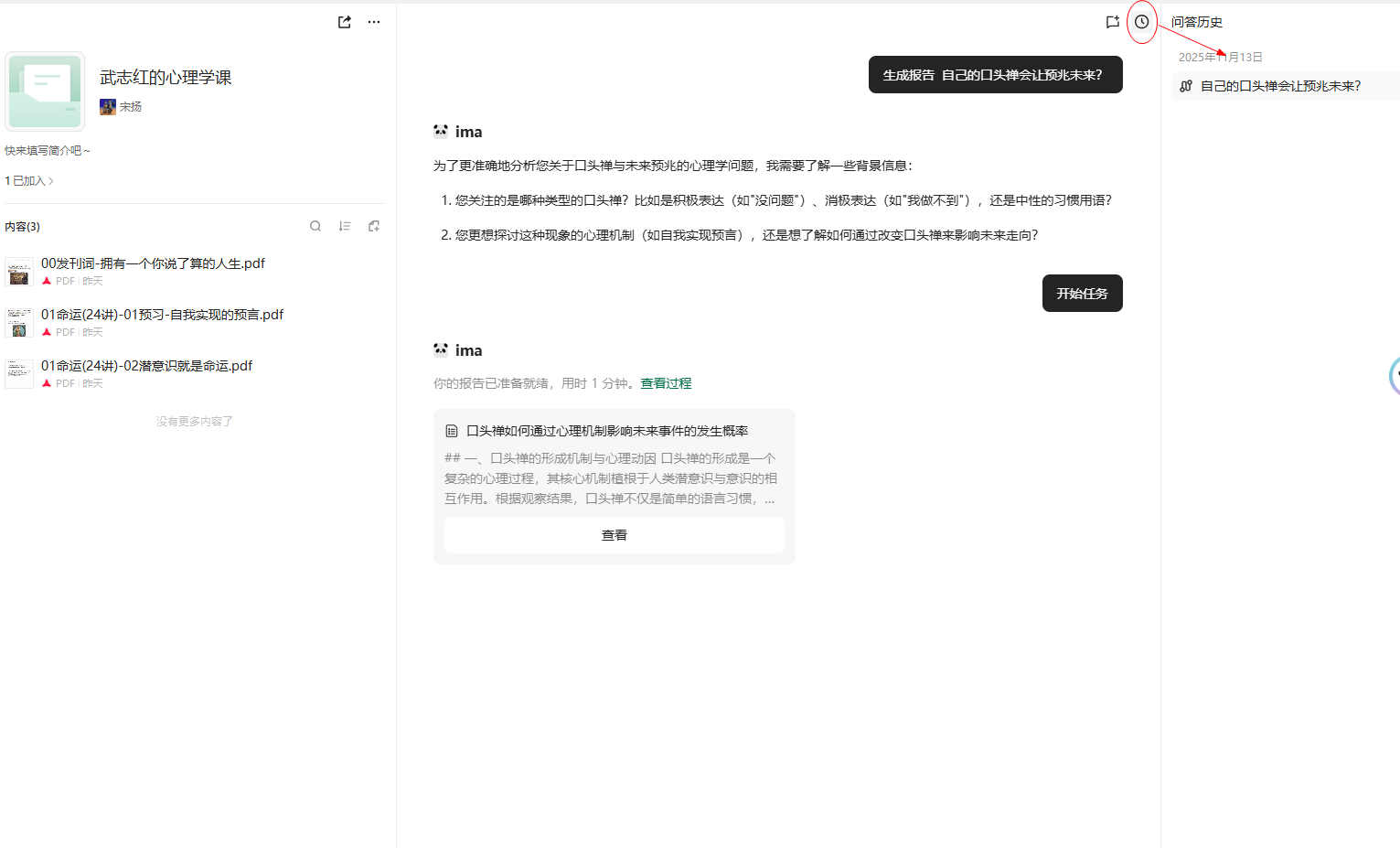Click the share icon at the top left panel

pos(344,21)
